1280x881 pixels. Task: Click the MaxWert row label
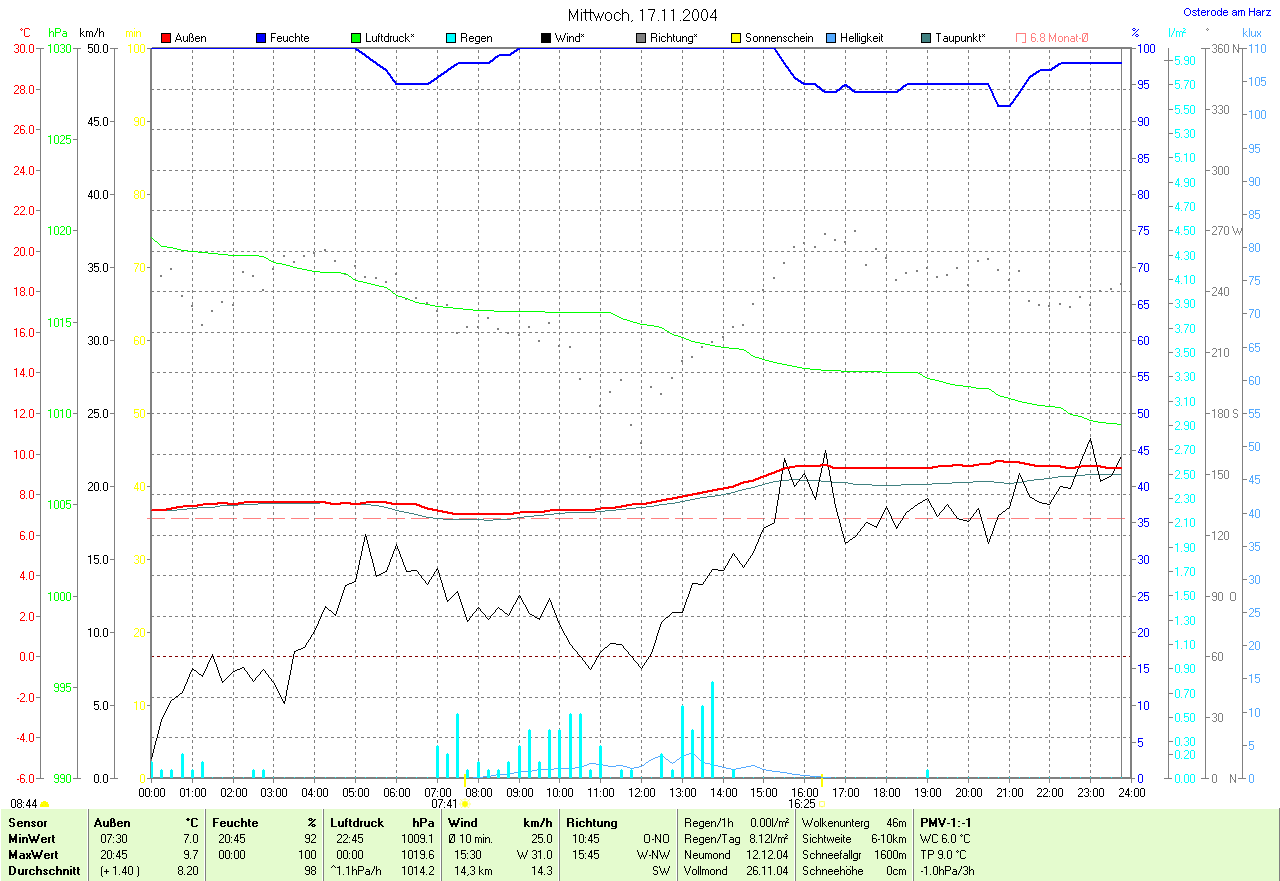point(30,855)
